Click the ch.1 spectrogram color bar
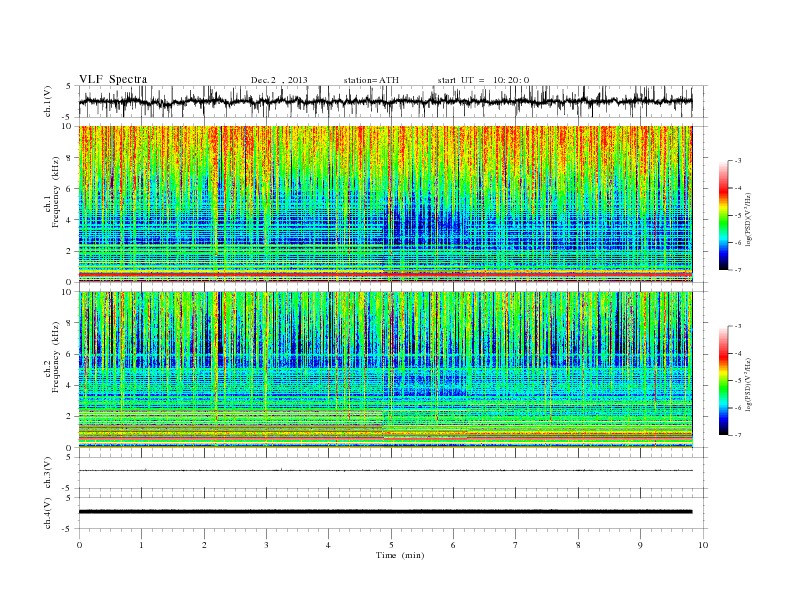This screenshot has height=612, width=792. coord(723,216)
